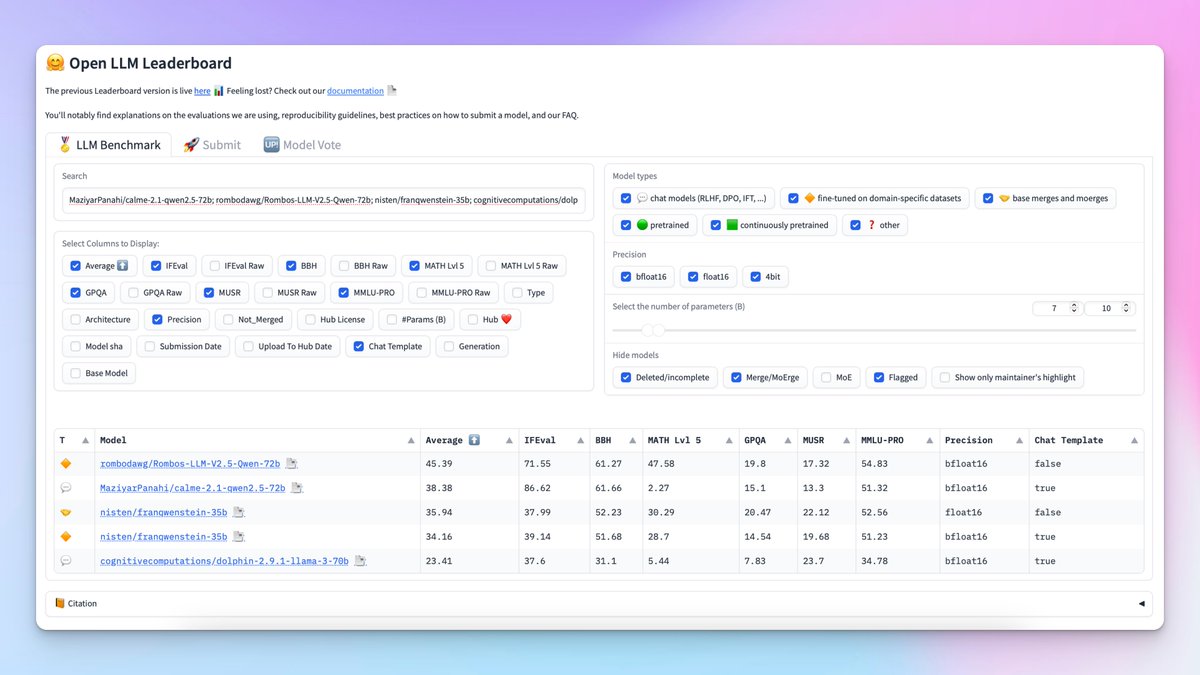Open the previous leaderboard 'here' link
The height and width of the screenshot is (675, 1200).
pyautogui.click(x=202, y=91)
